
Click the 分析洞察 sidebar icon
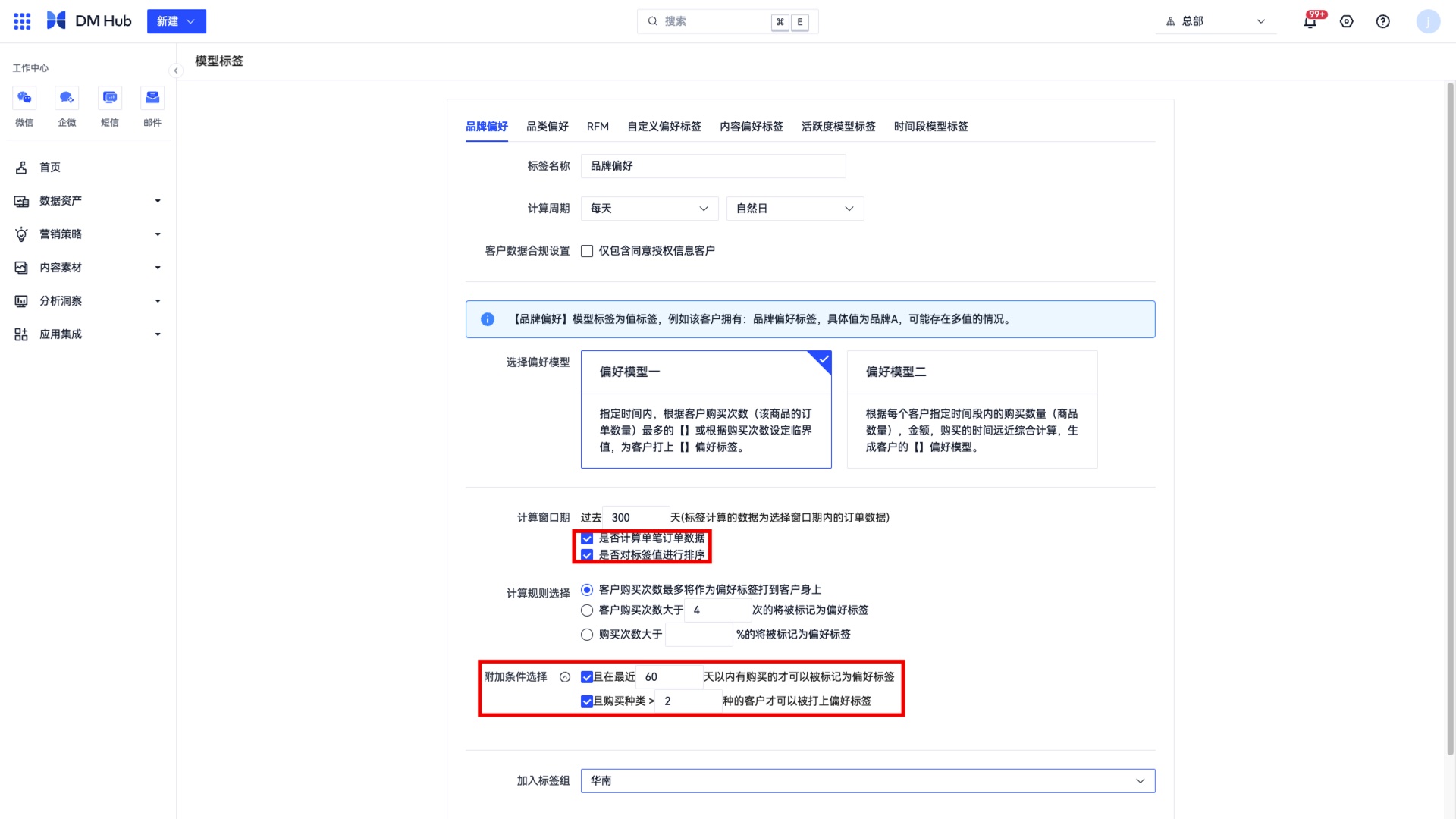coord(21,301)
